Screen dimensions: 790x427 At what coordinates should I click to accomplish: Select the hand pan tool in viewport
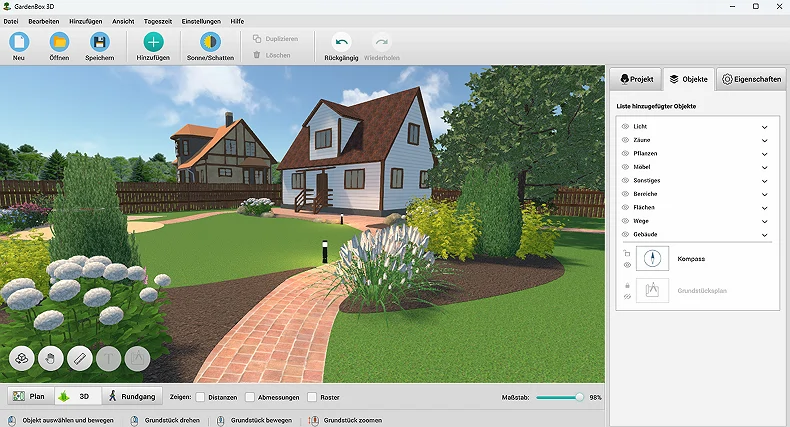50,359
